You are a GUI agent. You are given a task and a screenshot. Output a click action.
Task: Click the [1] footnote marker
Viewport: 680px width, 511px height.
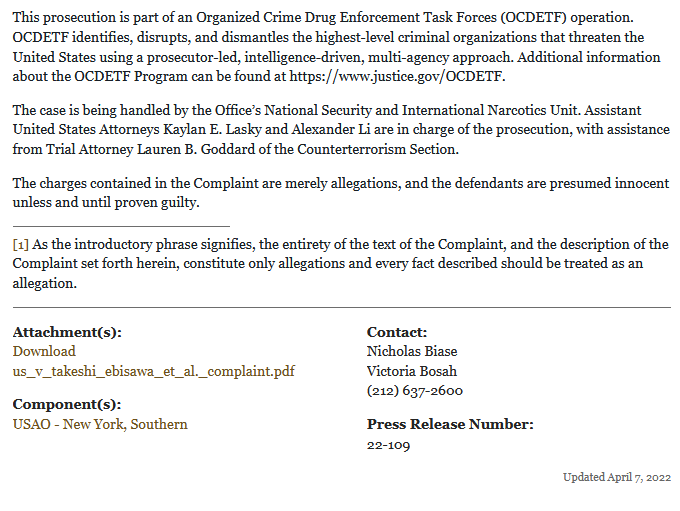(20, 245)
